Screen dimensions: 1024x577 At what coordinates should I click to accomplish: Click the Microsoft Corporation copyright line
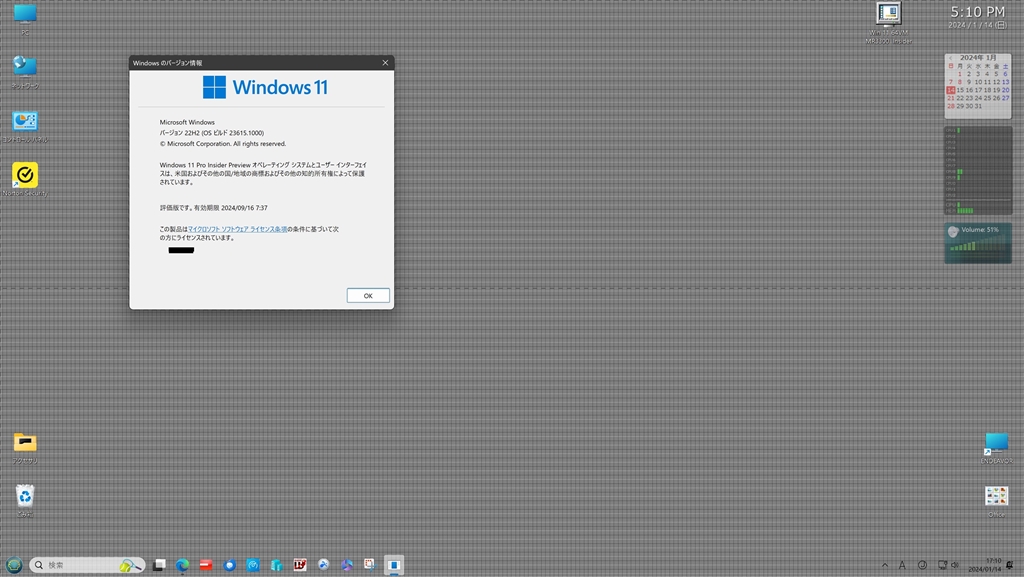click(x=223, y=144)
